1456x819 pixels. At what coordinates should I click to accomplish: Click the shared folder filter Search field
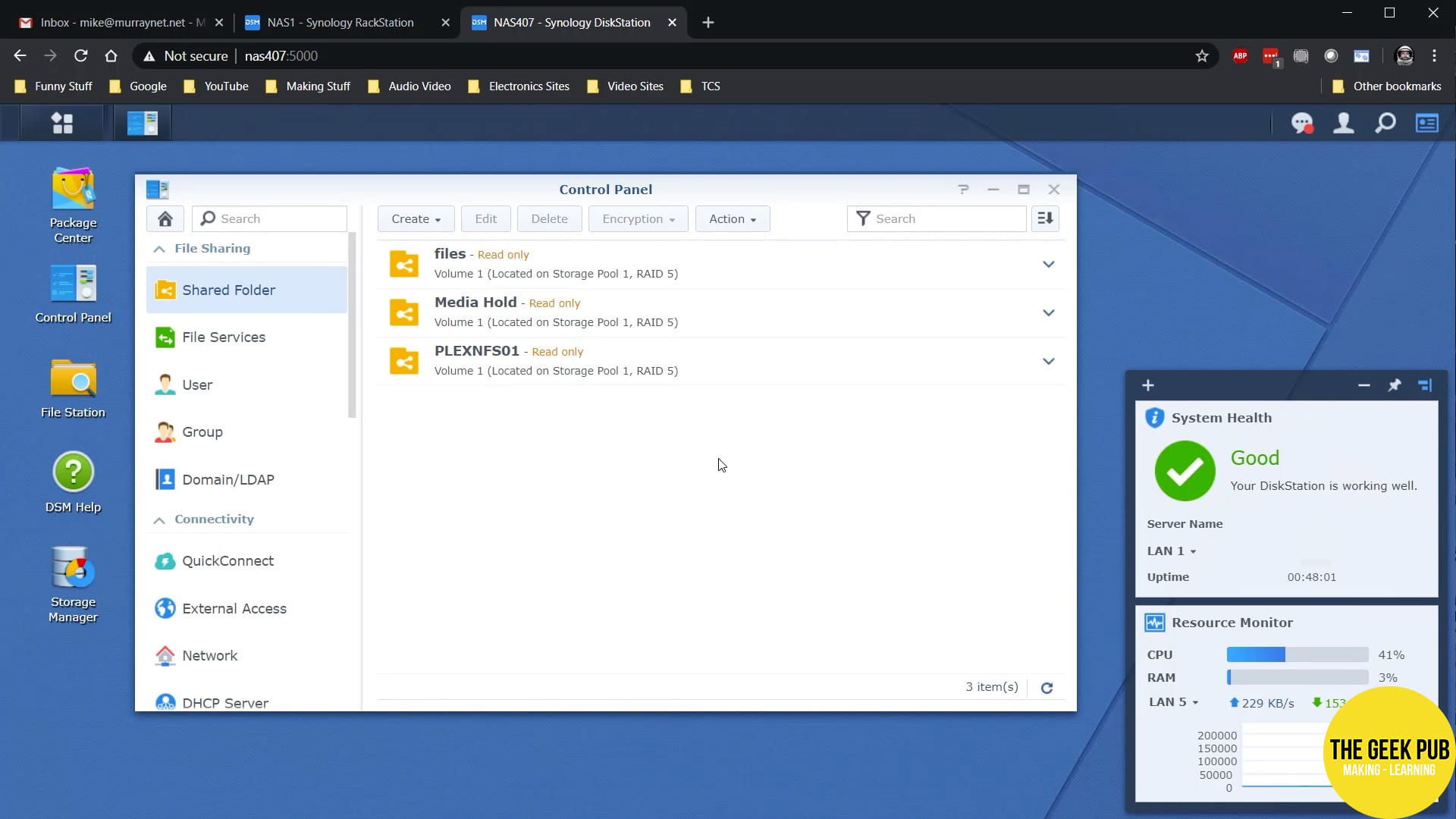pos(937,219)
